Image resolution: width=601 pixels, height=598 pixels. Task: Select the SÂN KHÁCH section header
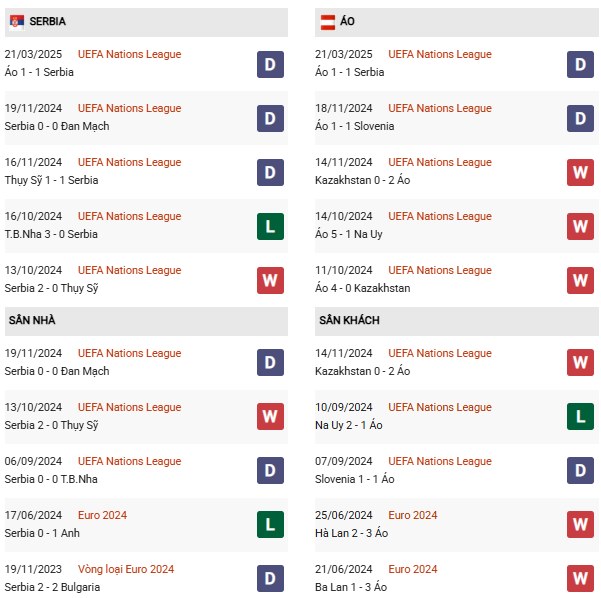(x=456, y=321)
